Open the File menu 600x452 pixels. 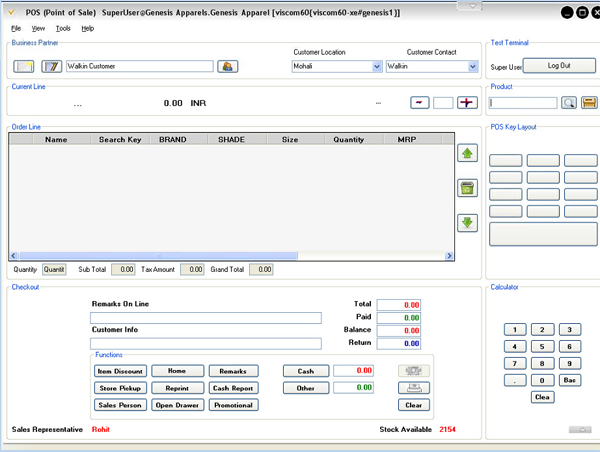16,28
